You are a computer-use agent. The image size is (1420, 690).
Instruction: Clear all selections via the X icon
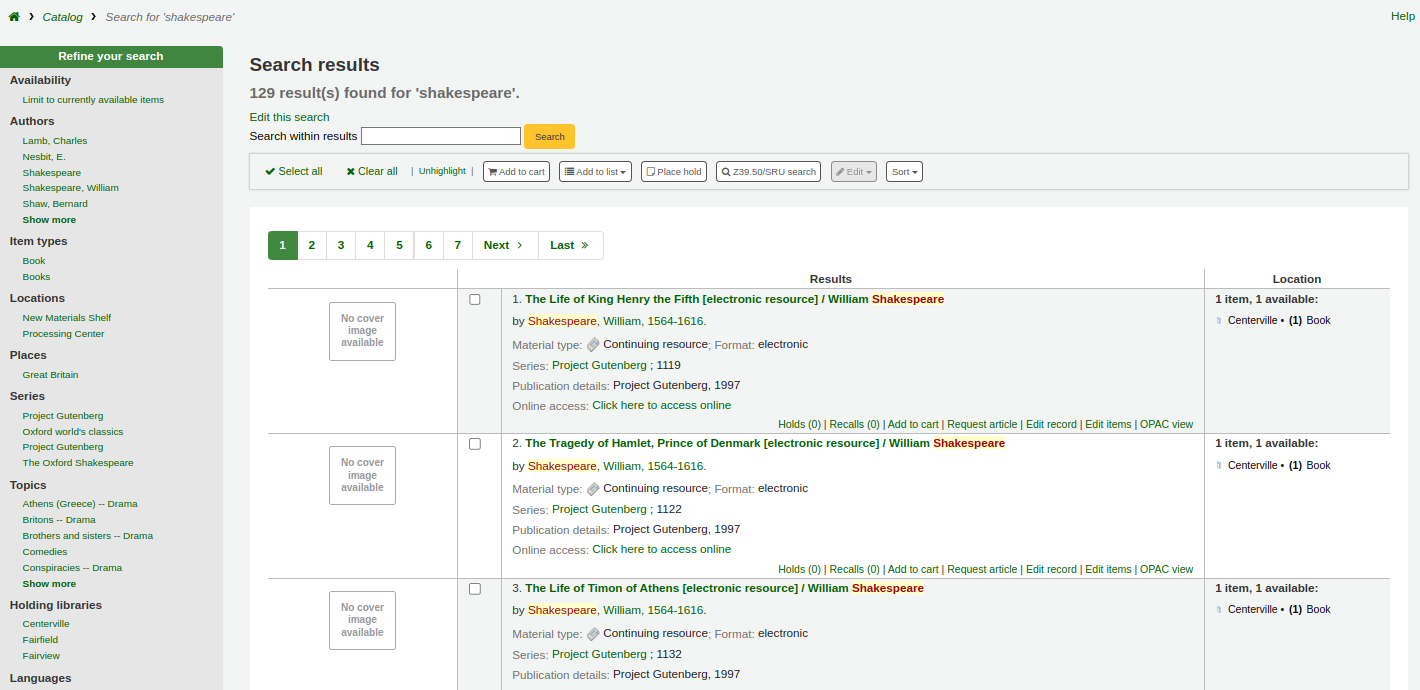pyautogui.click(x=349, y=171)
